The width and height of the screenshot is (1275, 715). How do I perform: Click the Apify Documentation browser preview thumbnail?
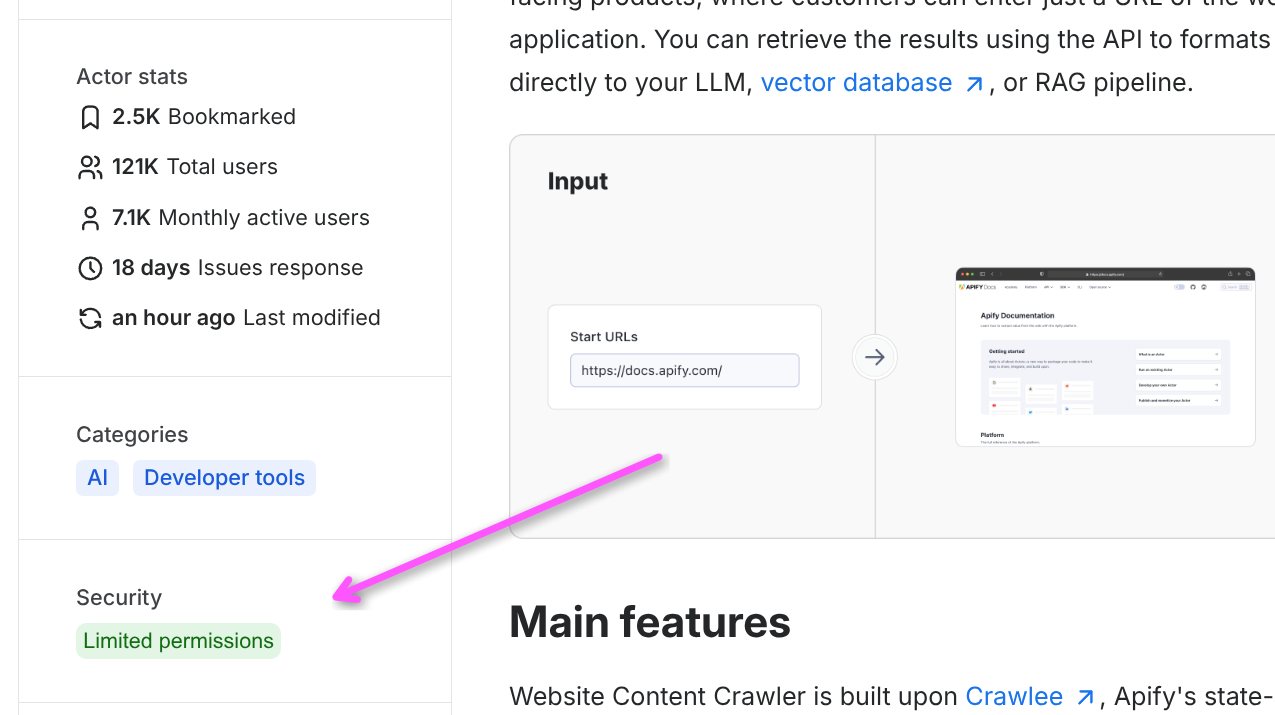[1105, 357]
